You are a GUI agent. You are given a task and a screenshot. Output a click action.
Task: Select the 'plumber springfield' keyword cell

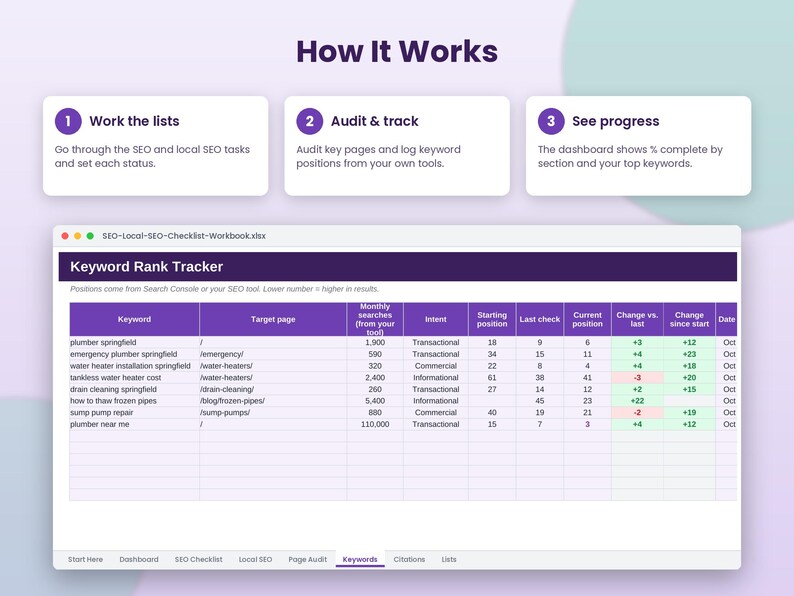[134, 342]
